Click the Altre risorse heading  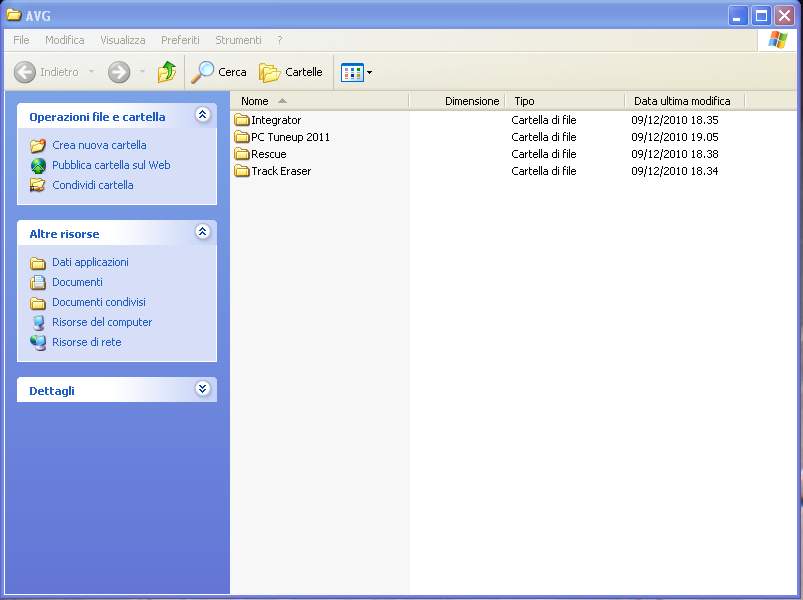(x=65, y=234)
